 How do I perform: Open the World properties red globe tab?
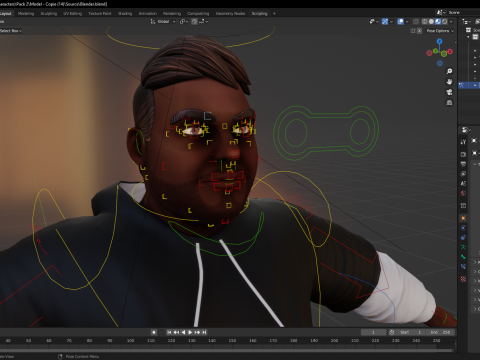click(x=463, y=193)
